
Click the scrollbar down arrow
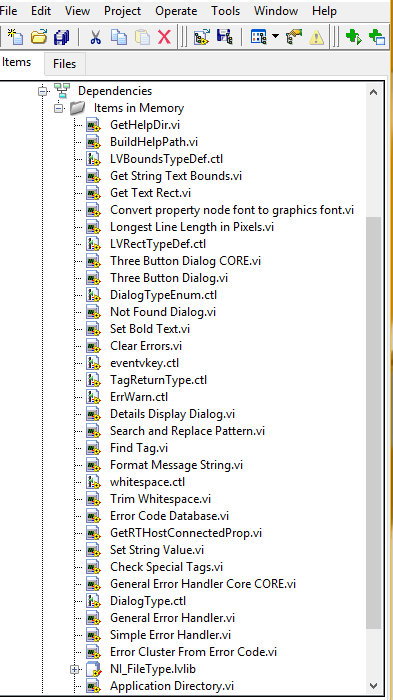coord(373,685)
